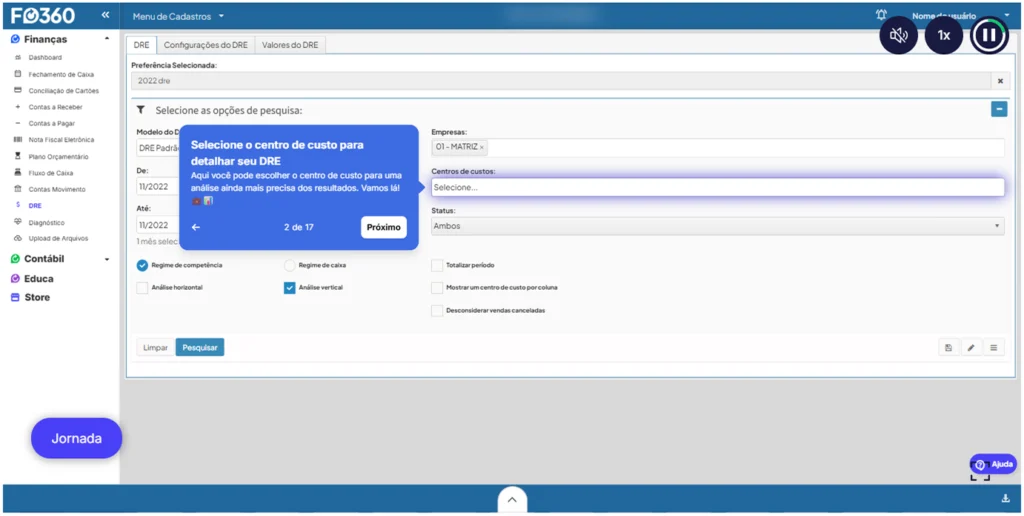The image size is (1024, 516).
Task: Click the notification bell icon
Action: pyautogui.click(x=882, y=15)
